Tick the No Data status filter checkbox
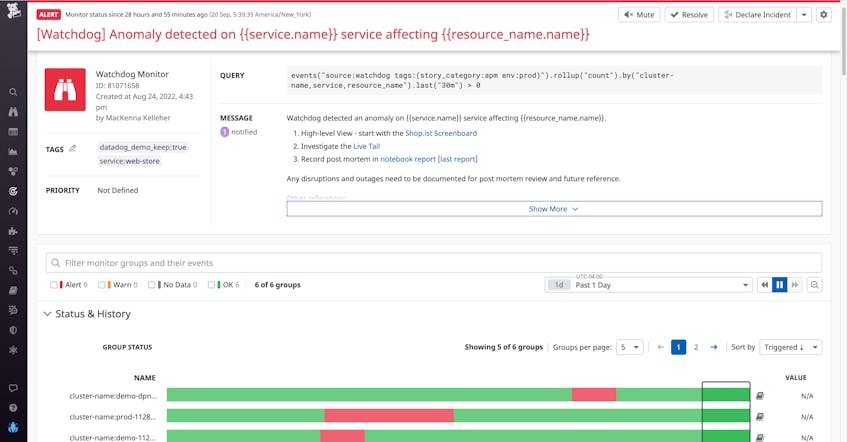This screenshot has width=847, height=442. tap(152, 285)
